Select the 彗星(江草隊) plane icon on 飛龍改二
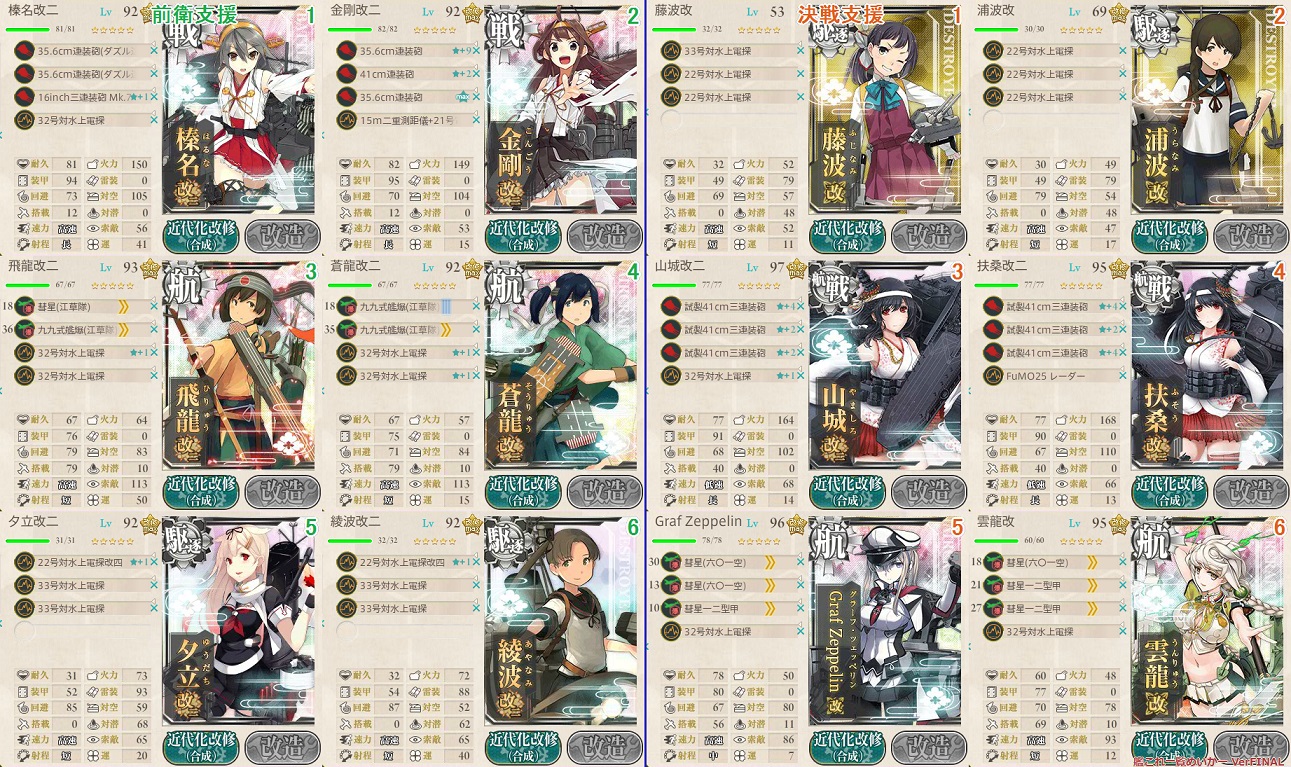Viewport: 1291px width, 767px height. [24, 307]
